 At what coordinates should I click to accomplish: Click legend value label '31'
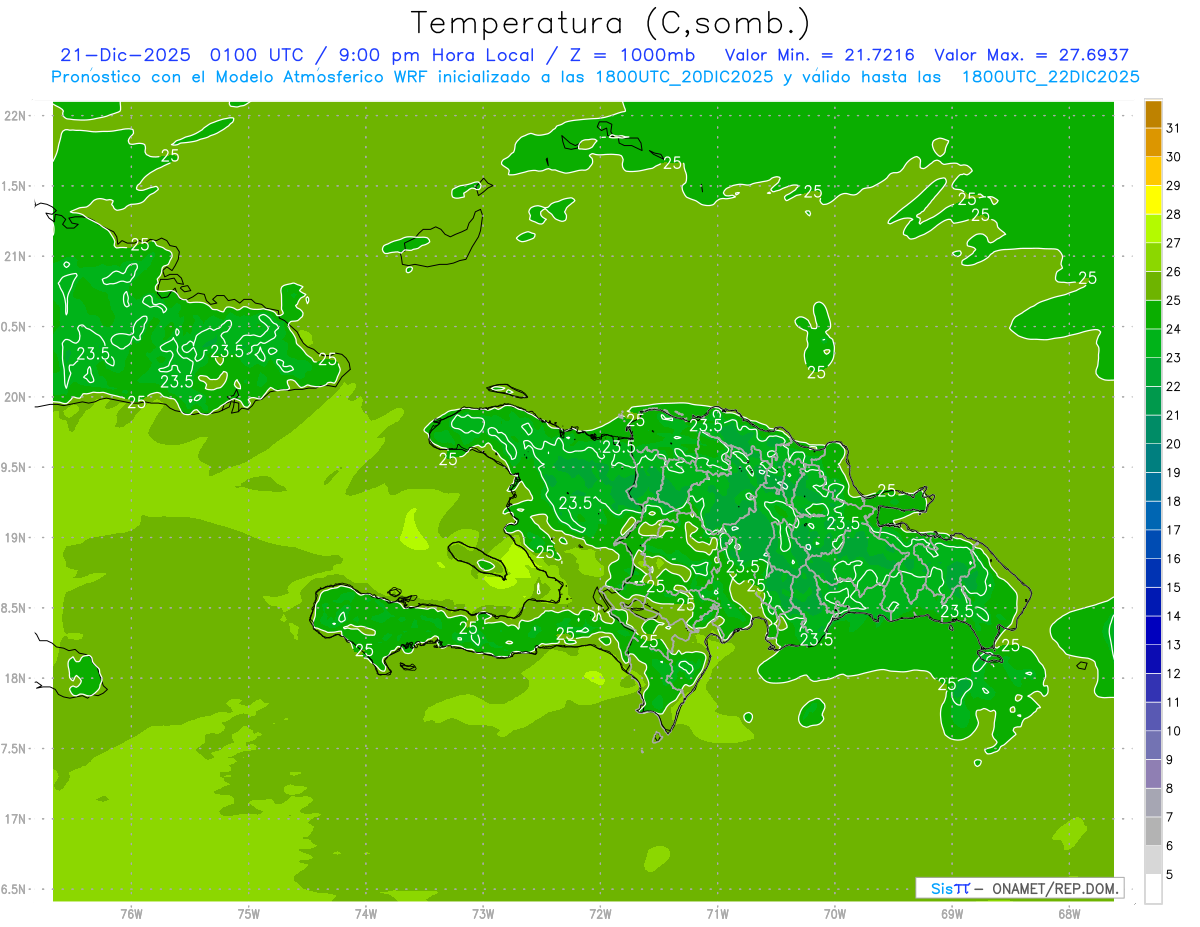(x=1174, y=129)
